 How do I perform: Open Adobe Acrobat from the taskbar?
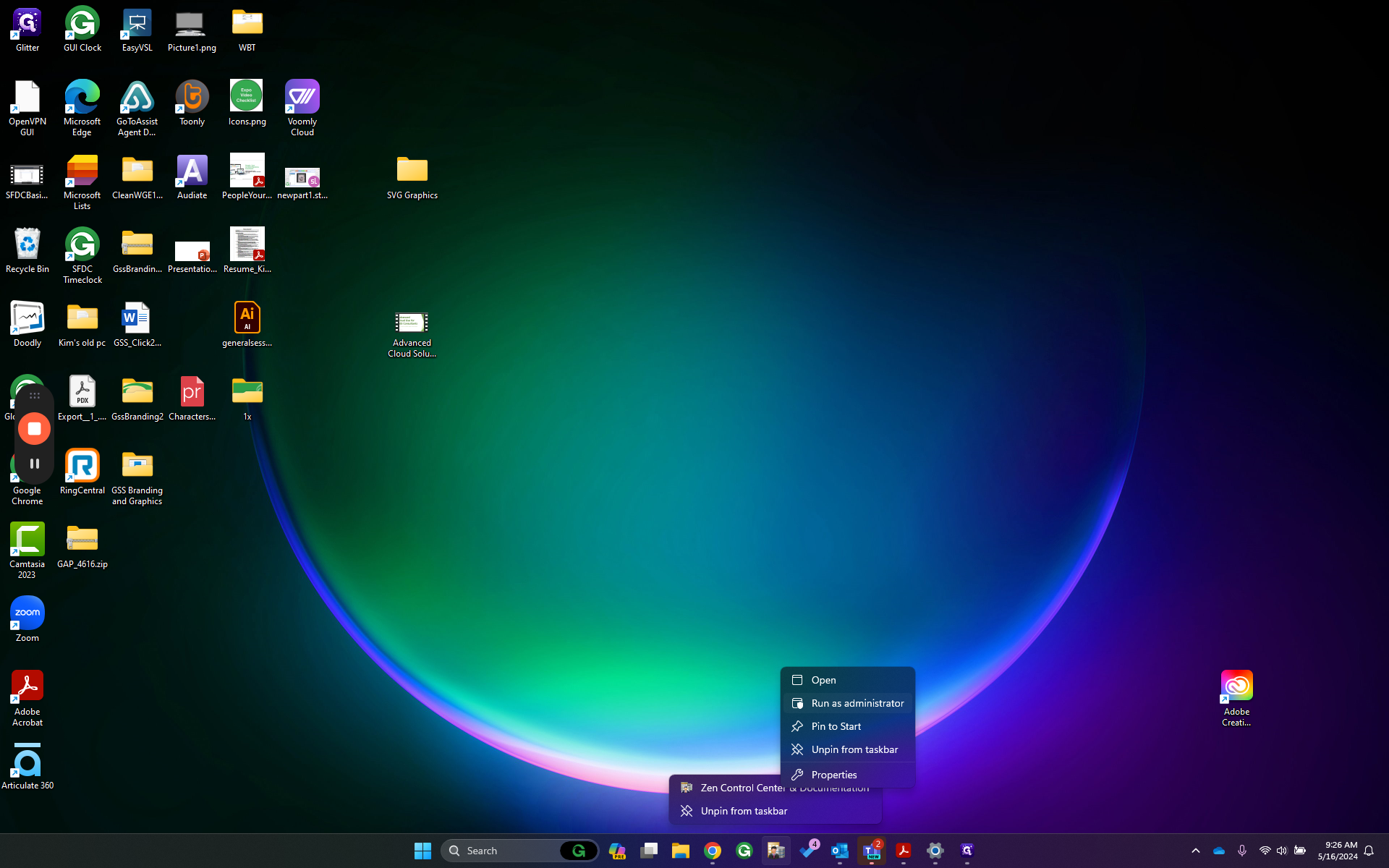[904, 851]
